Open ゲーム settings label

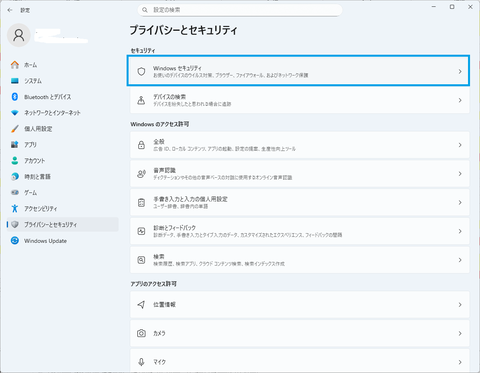pos(30,193)
